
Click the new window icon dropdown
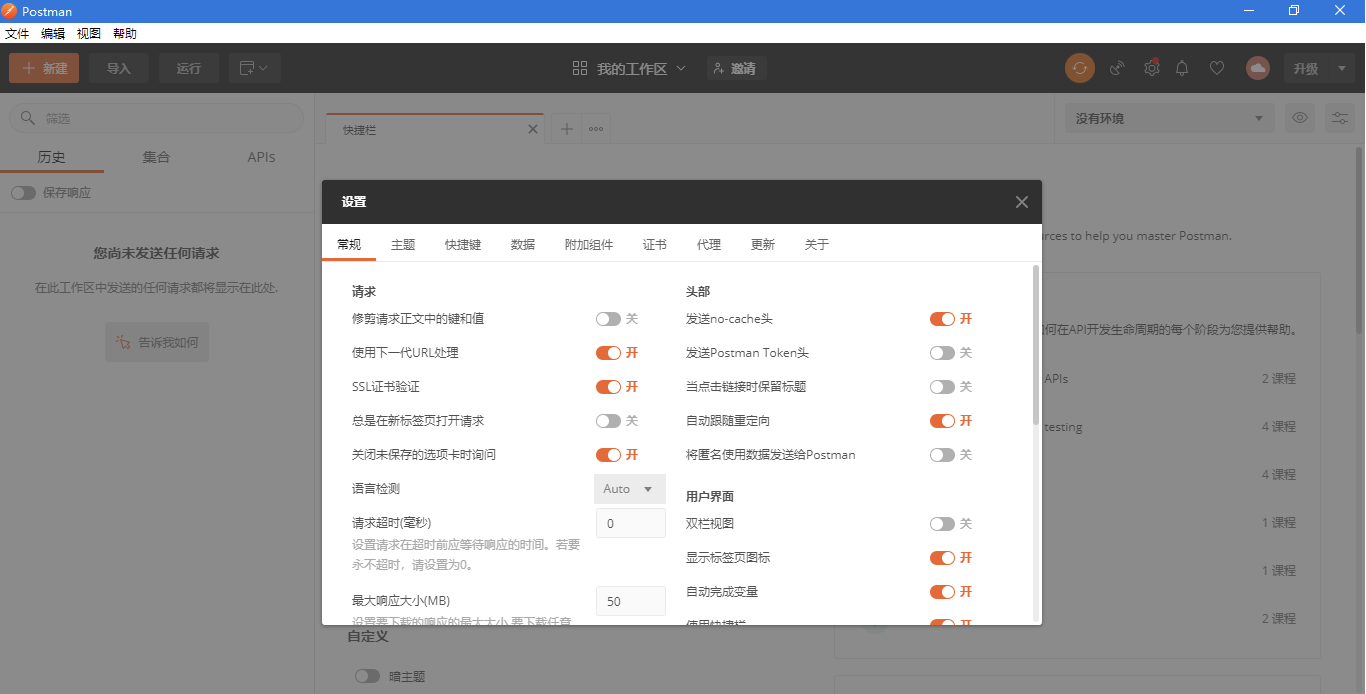(x=254, y=68)
